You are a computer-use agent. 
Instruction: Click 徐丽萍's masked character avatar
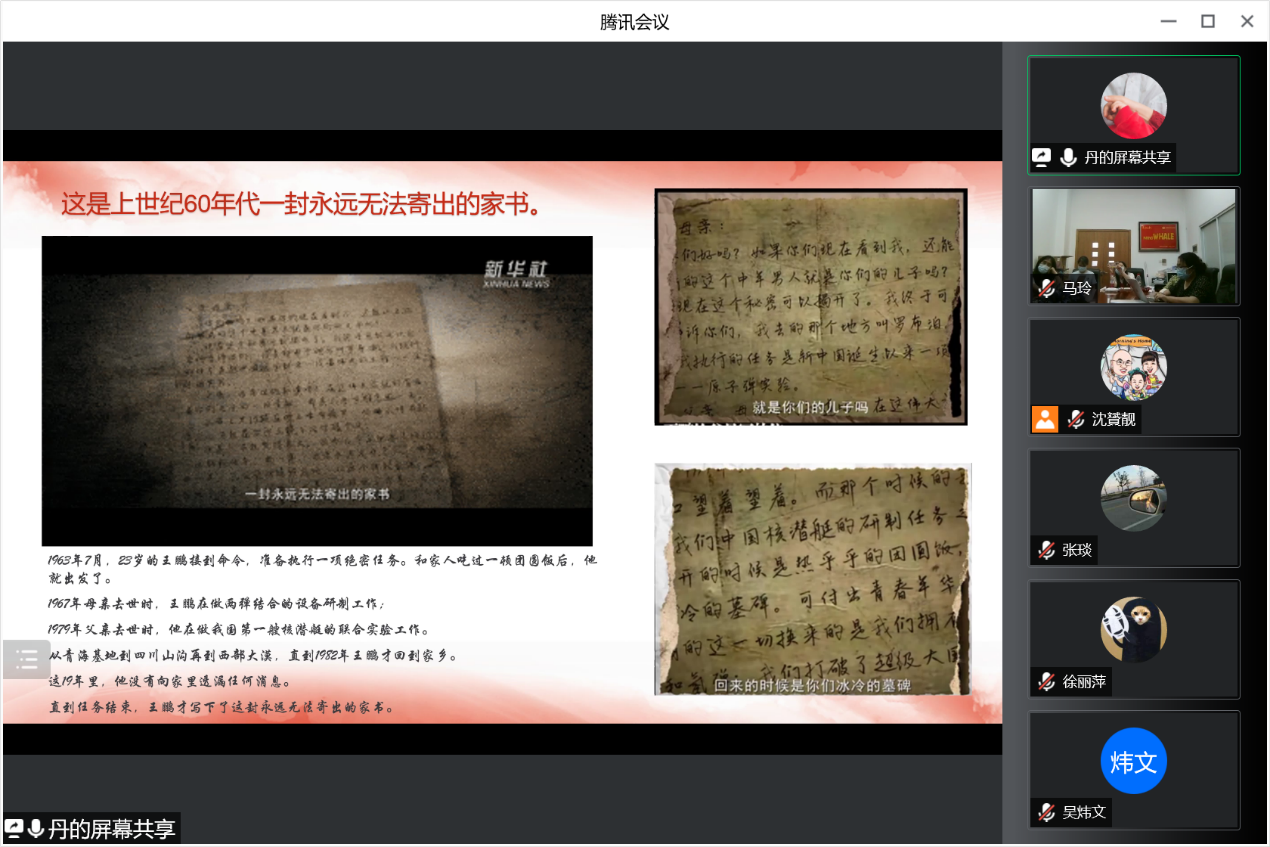(1134, 630)
